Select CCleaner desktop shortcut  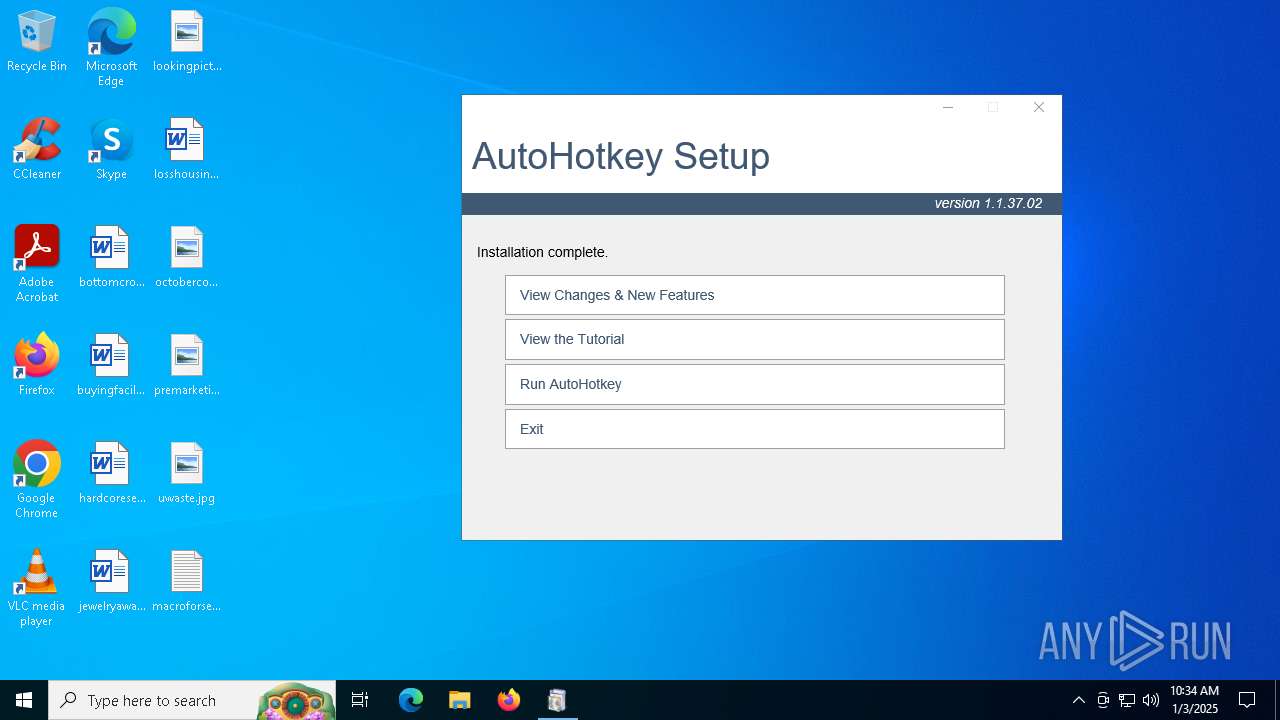(x=37, y=150)
